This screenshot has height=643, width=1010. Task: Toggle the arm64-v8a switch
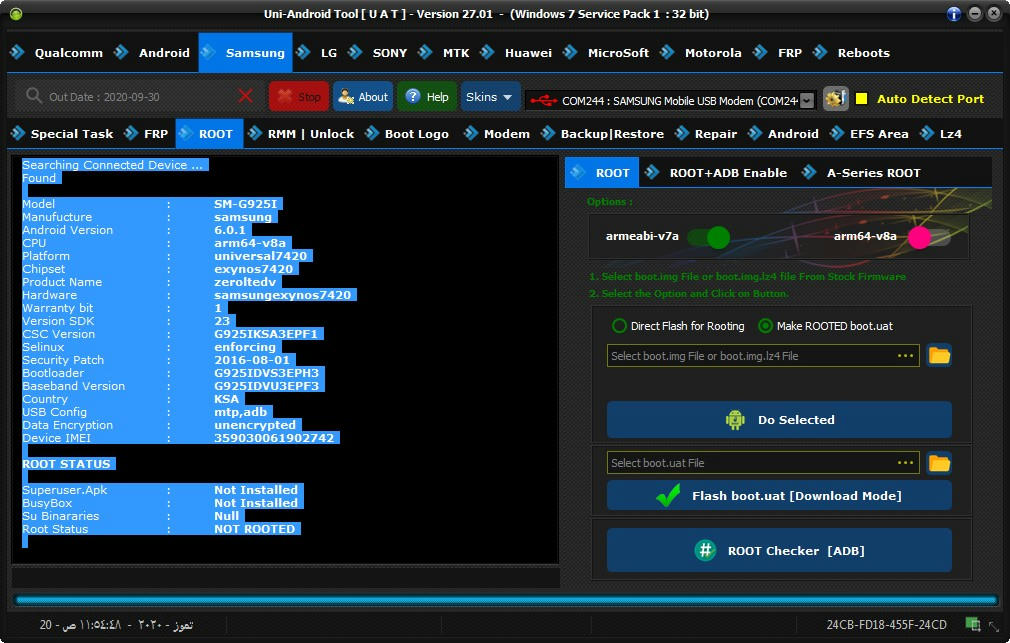(929, 237)
